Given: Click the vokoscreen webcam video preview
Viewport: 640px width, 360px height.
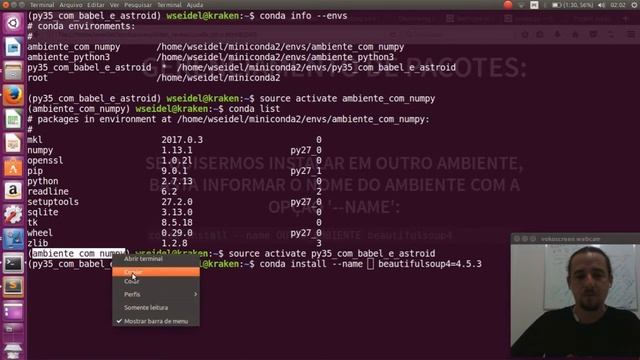Looking at the screenshot, I should [x=575, y=301].
